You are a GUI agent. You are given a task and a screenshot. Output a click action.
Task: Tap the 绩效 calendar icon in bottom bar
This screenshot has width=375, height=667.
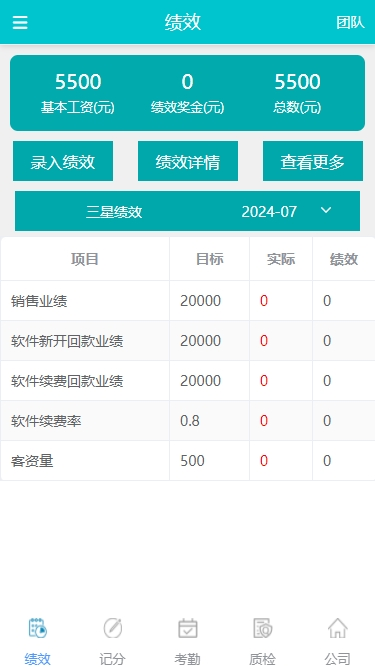click(38, 628)
